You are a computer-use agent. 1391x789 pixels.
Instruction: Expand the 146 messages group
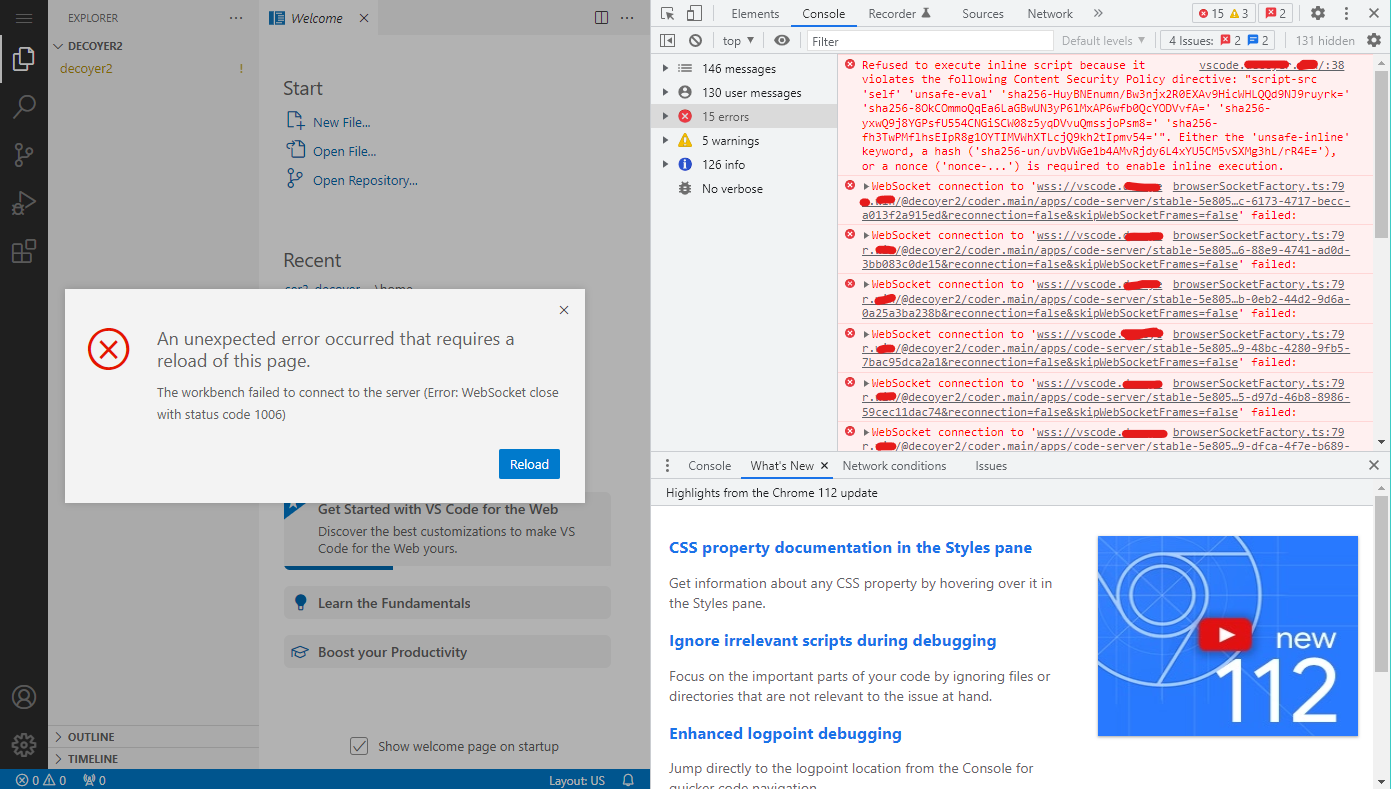click(x=666, y=69)
